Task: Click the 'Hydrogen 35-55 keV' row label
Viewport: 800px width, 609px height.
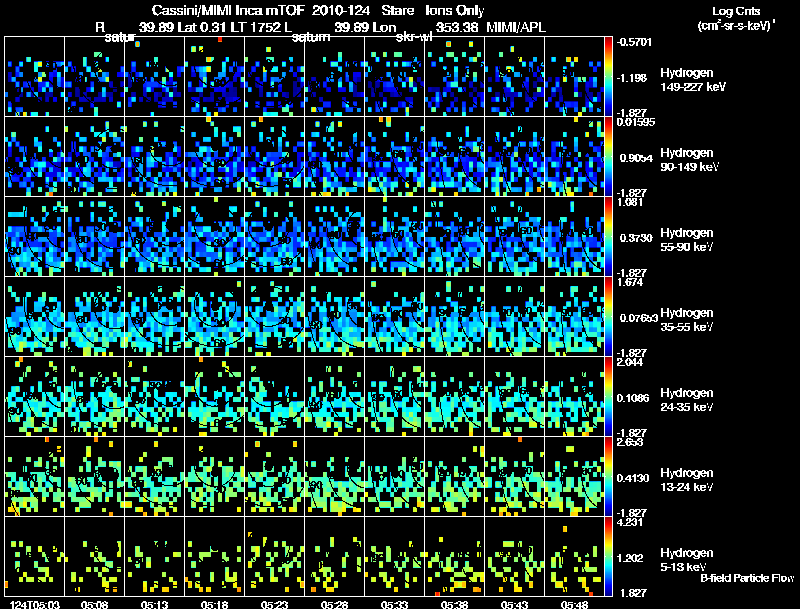Action: (687, 320)
